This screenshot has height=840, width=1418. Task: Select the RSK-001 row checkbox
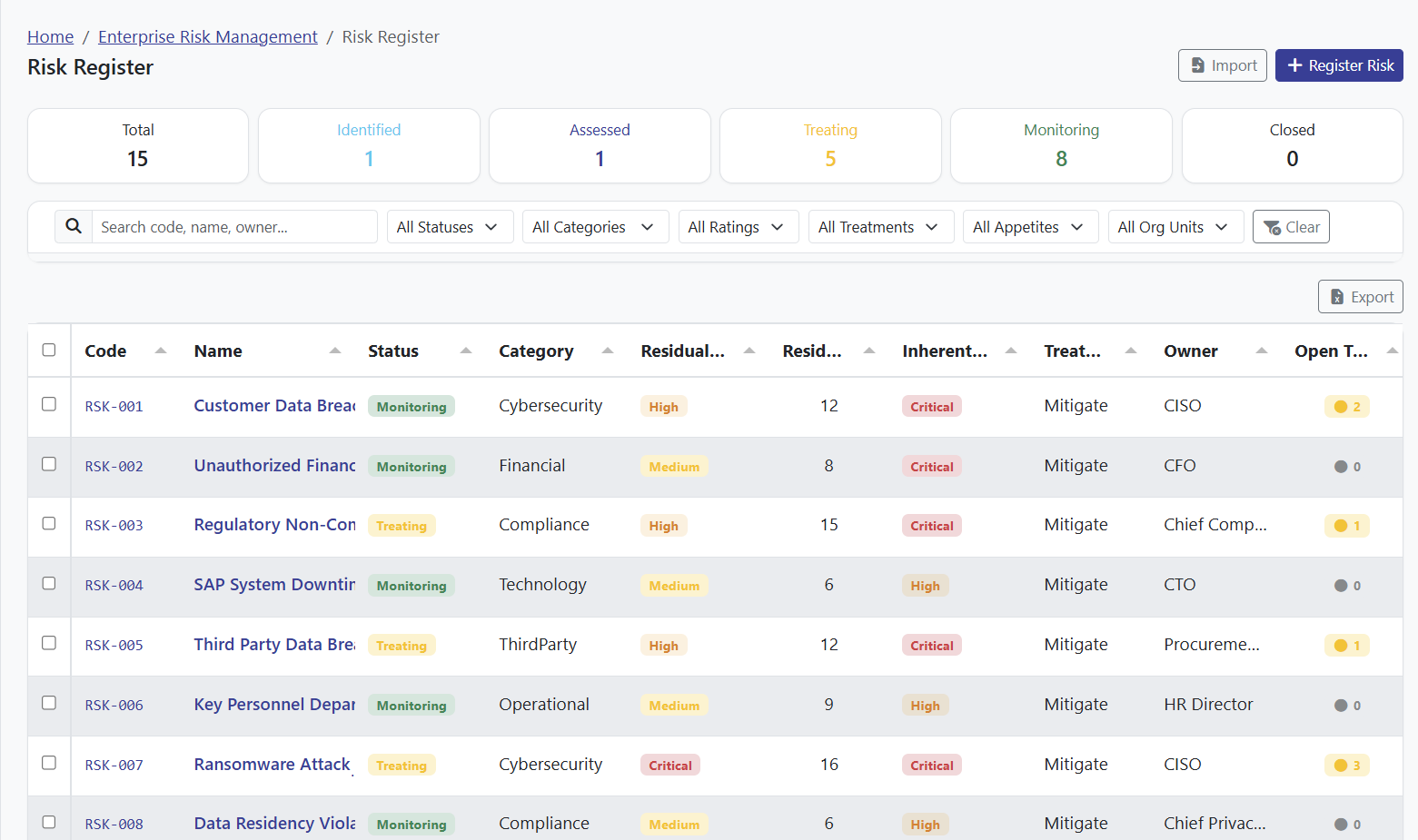49,404
